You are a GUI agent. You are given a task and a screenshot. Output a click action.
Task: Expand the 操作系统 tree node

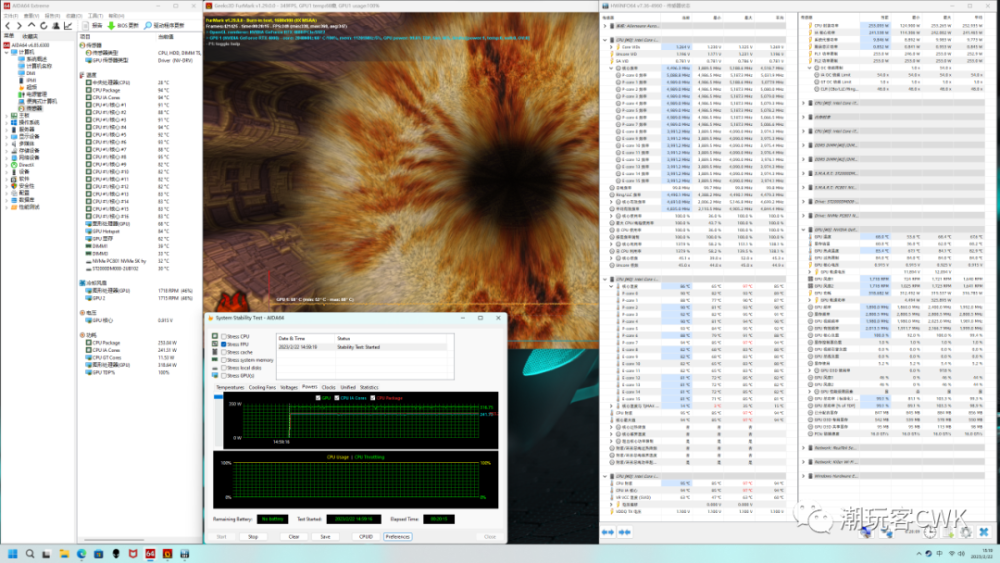[x=7, y=122]
